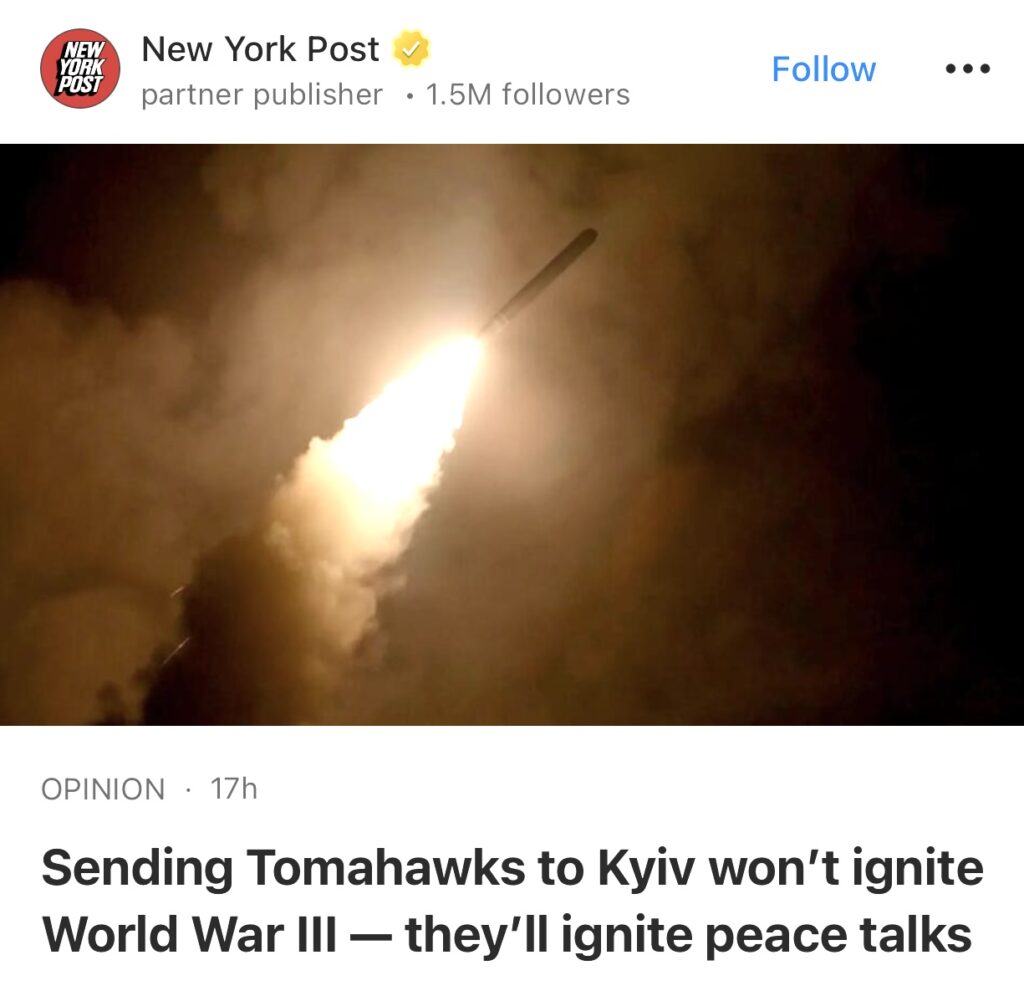Open the Sending Tomahawks to Kyiv headline
The height and width of the screenshot is (996, 1024).
(512, 901)
